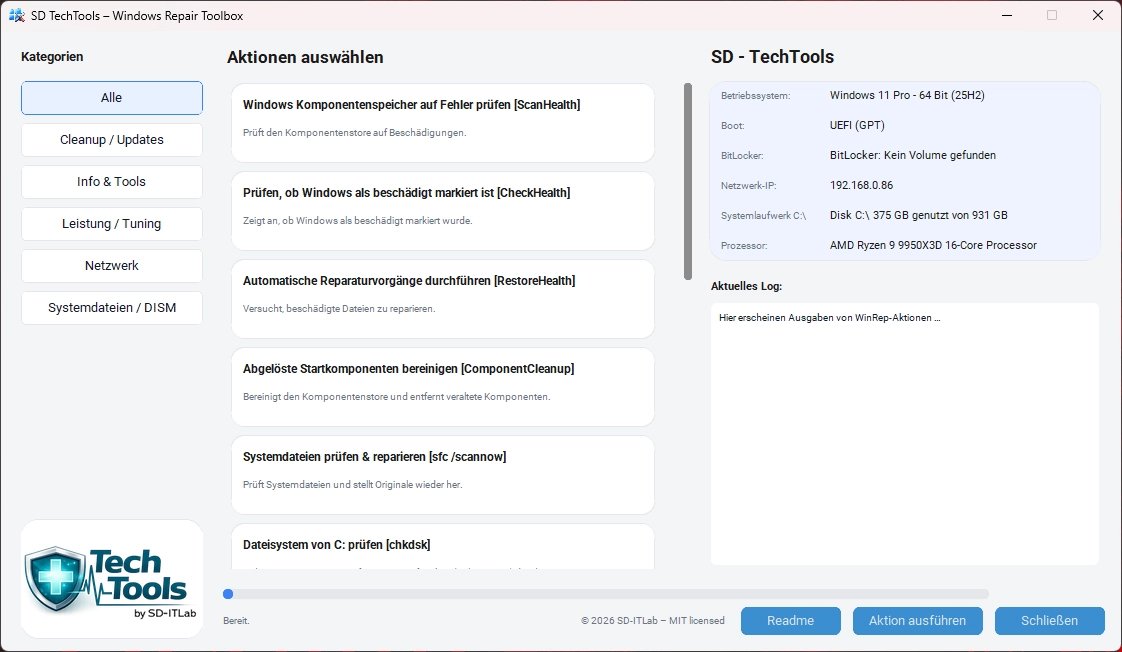This screenshot has height=652, width=1122.
Task: Click the AMD Ryzen 9 processor text
Action: pyautogui.click(x=933, y=245)
